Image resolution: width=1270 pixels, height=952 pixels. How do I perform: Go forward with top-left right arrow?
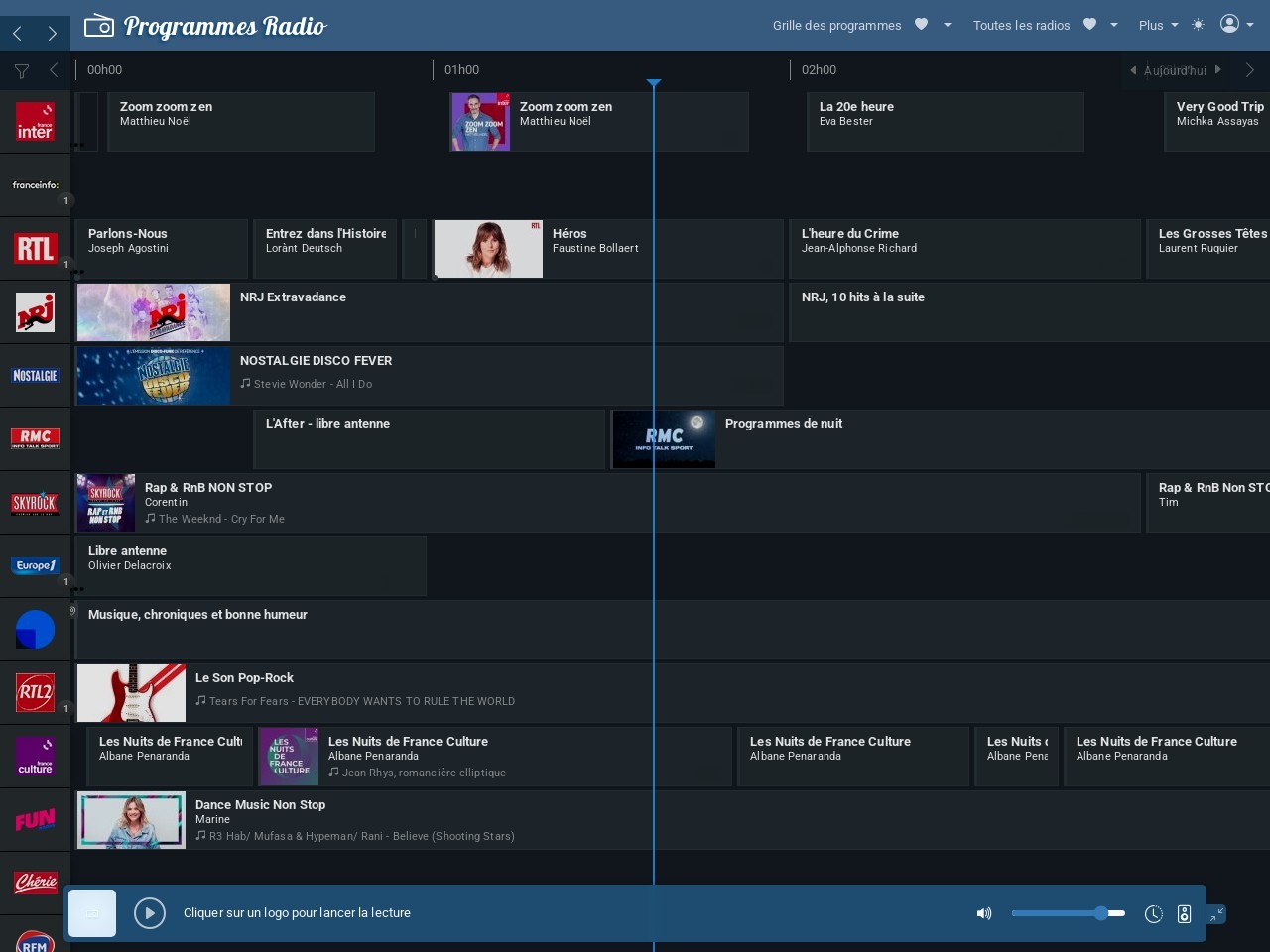coord(52,33)
